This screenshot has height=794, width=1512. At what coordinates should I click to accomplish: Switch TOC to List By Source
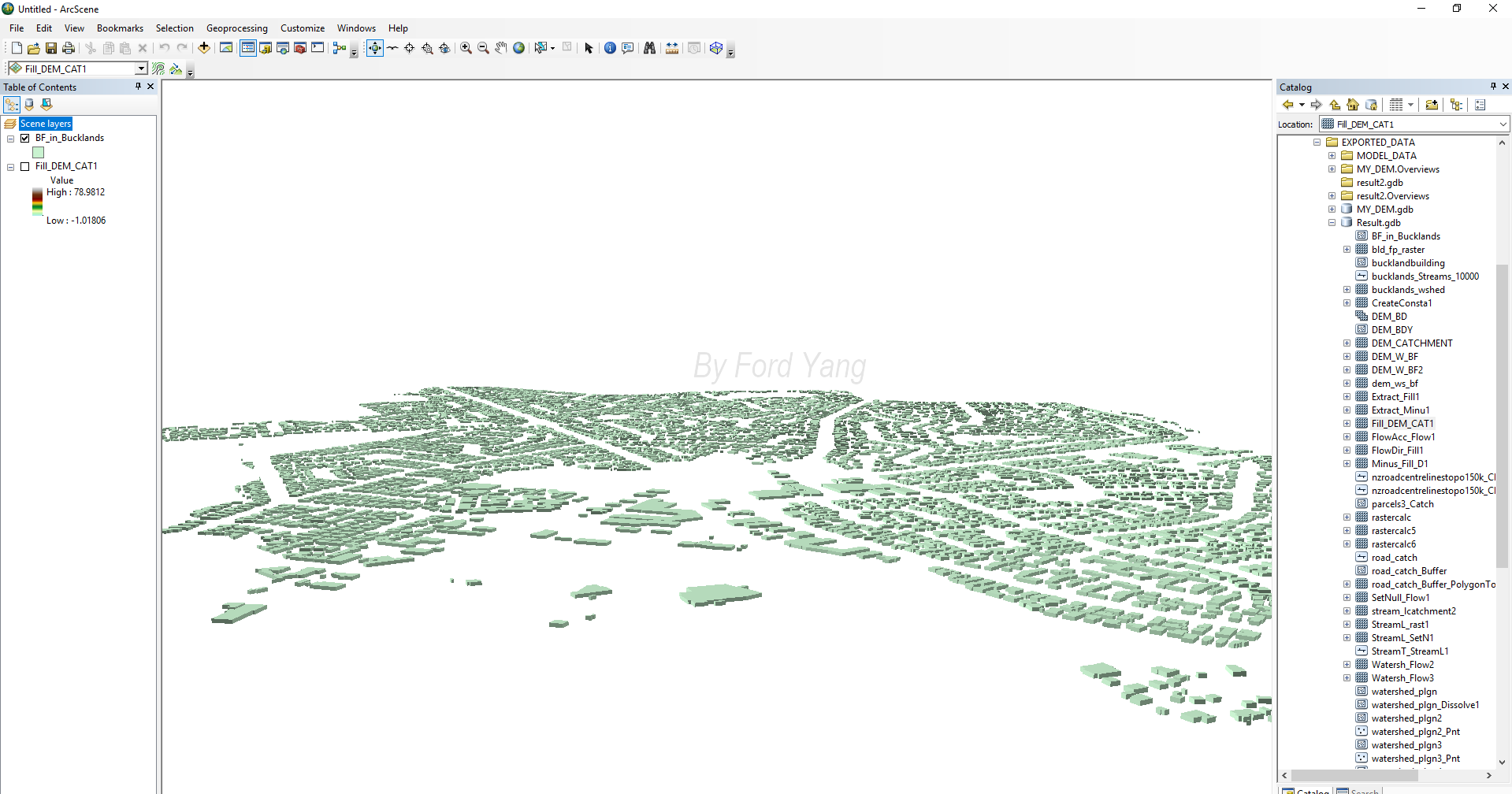(29, 104)
